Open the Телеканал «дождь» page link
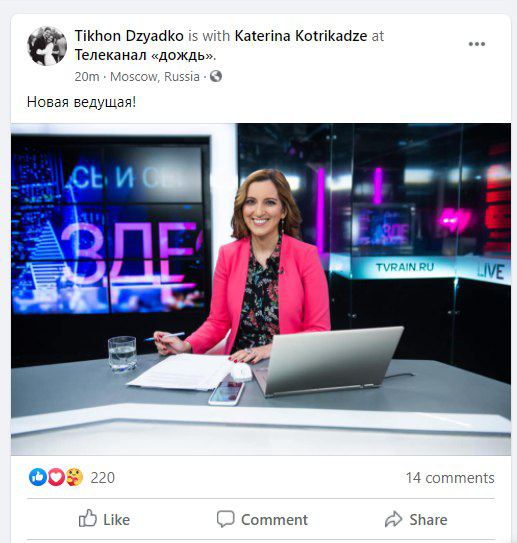The width and height of the screenshot is (517, 543). [145, 55]
